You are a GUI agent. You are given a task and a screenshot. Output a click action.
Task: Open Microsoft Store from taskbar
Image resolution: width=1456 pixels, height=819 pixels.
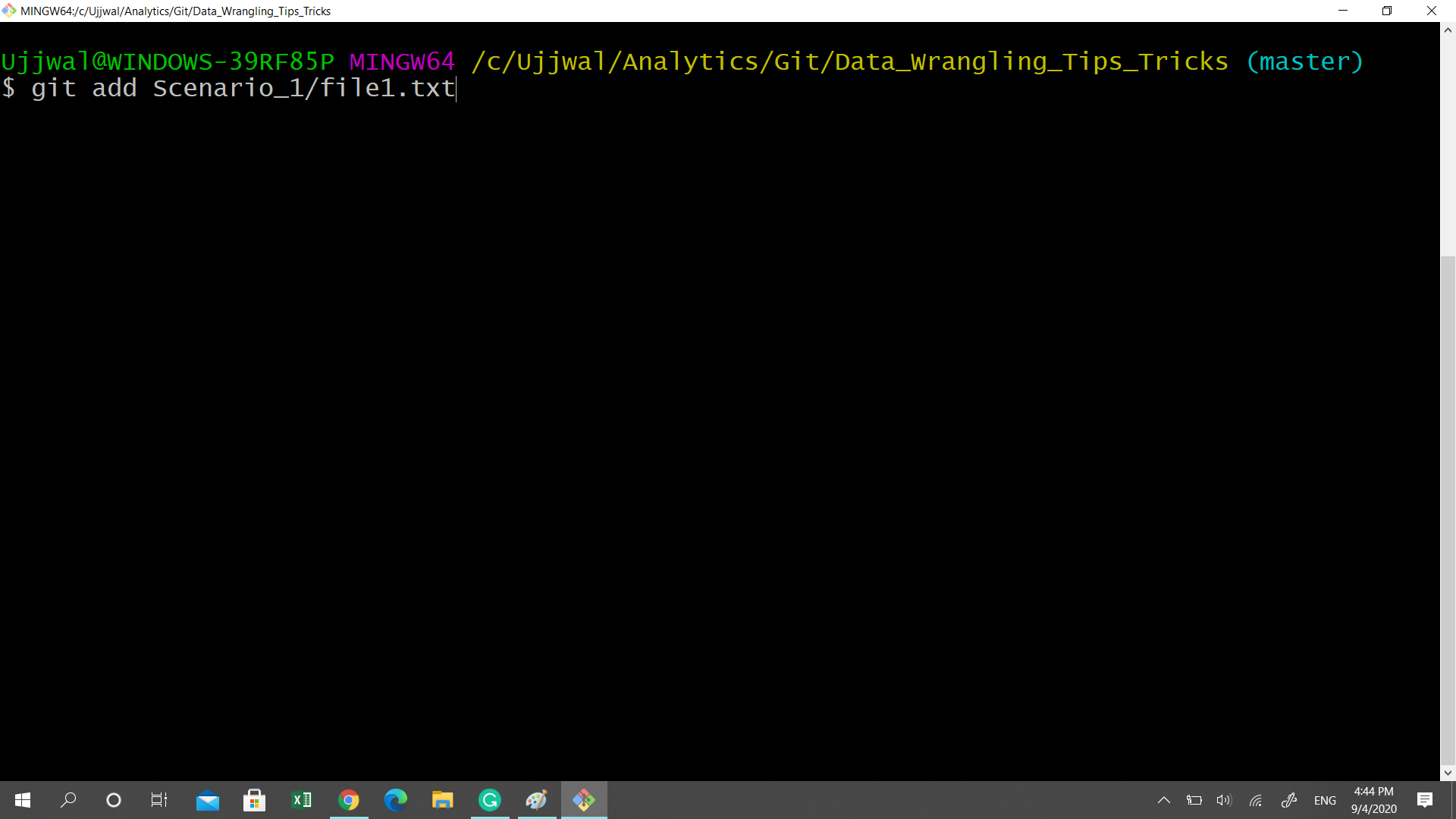coord(254,800)
